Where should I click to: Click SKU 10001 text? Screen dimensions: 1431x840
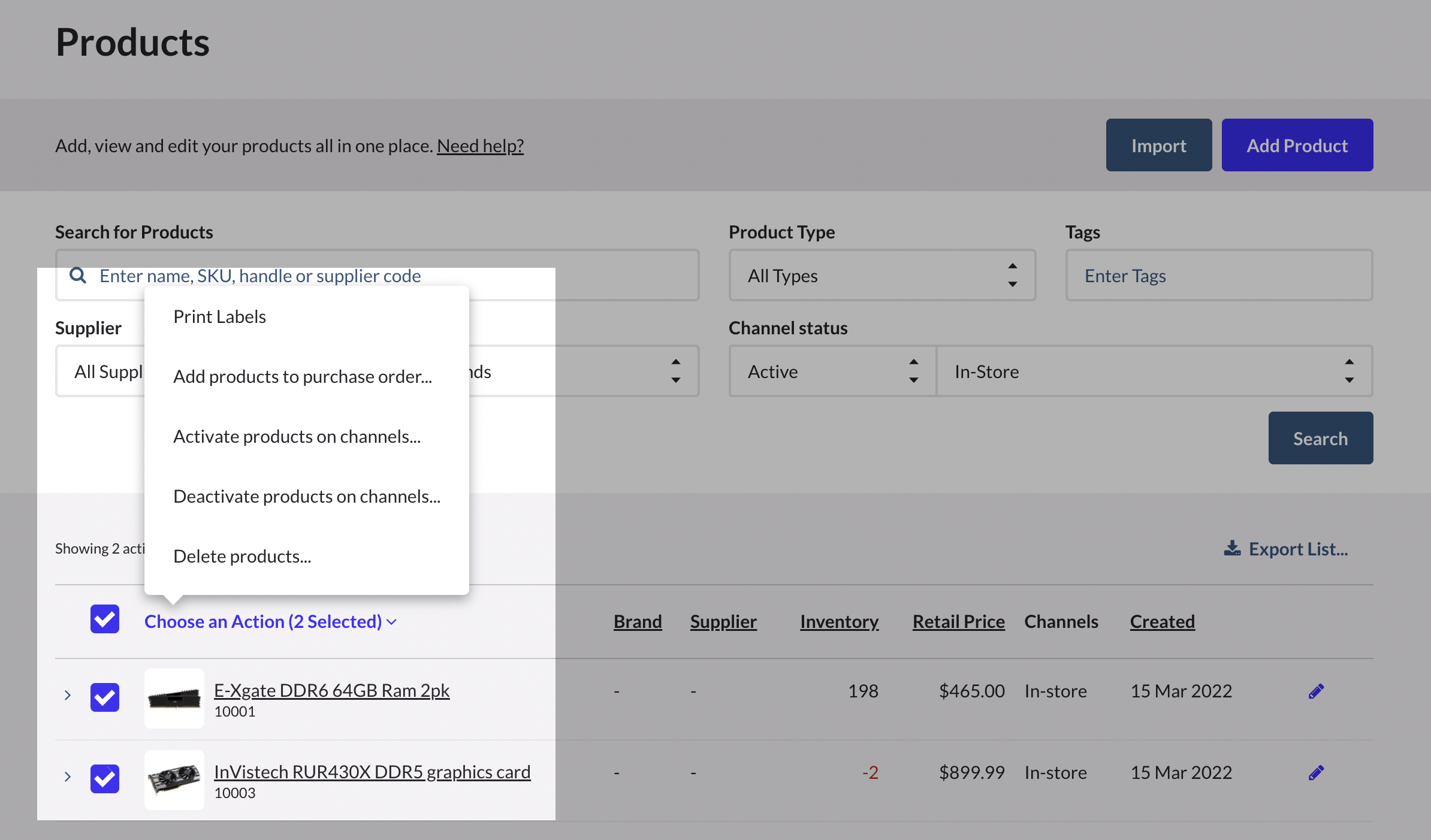pyautogui.click(x=235, y=712)
